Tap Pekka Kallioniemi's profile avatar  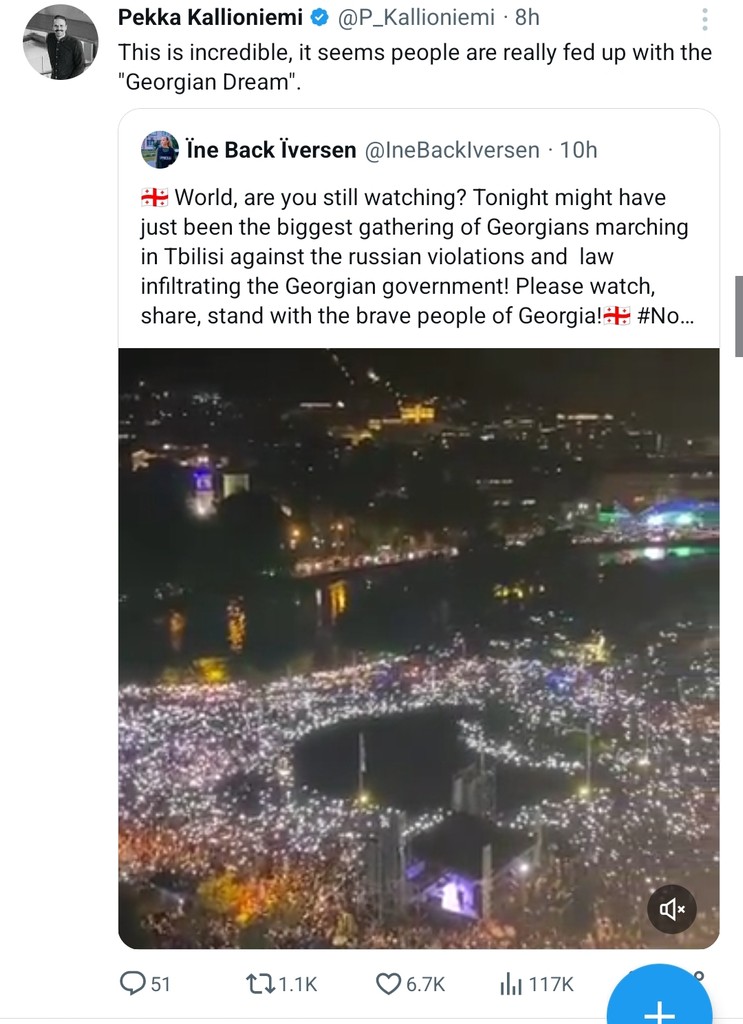click(60, 42)
